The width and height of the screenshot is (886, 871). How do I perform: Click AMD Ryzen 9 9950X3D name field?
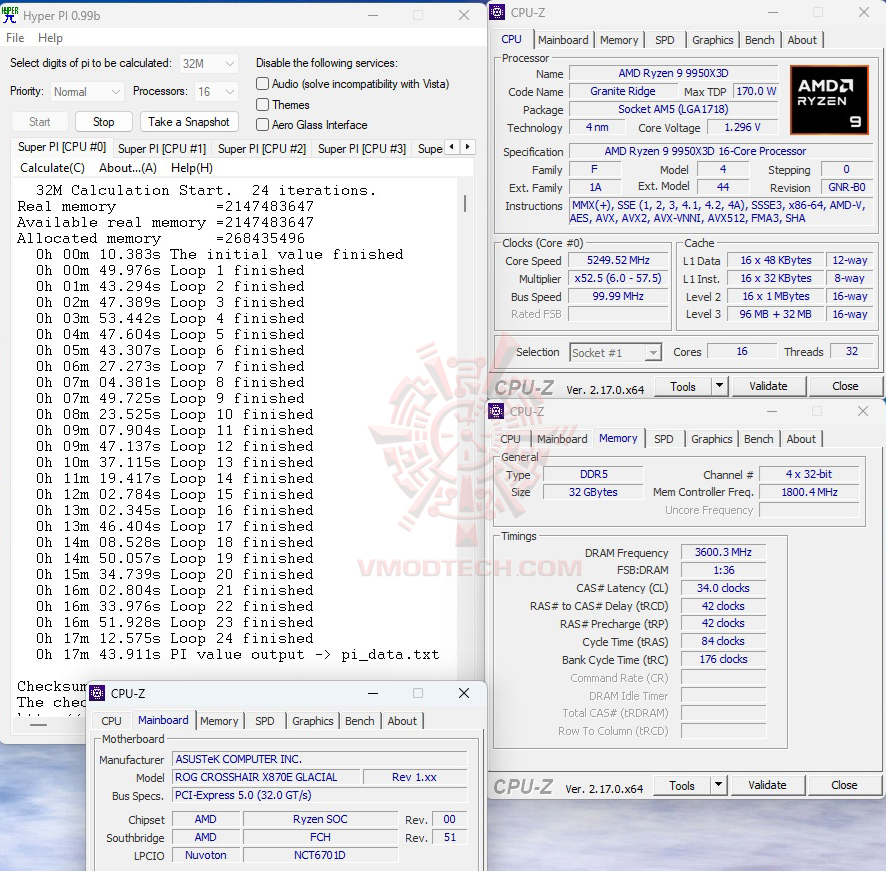tap(673, 73)
